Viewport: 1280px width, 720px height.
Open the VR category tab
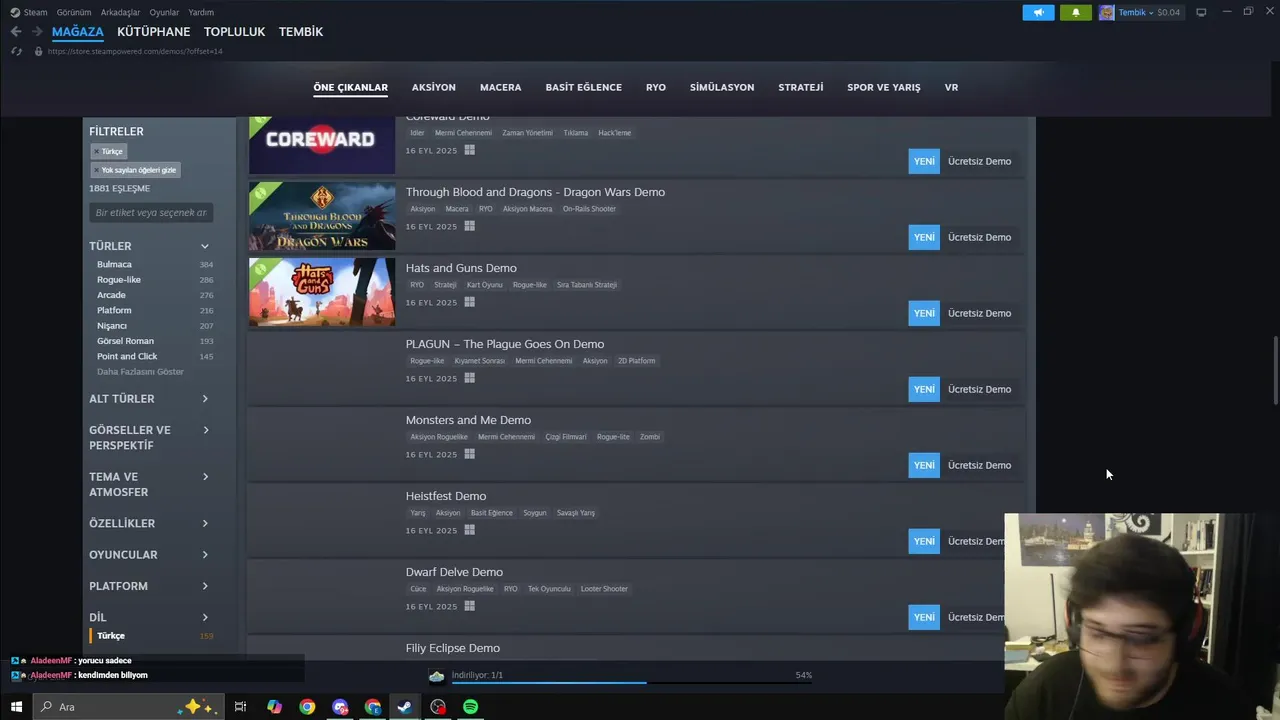[951, 87]
